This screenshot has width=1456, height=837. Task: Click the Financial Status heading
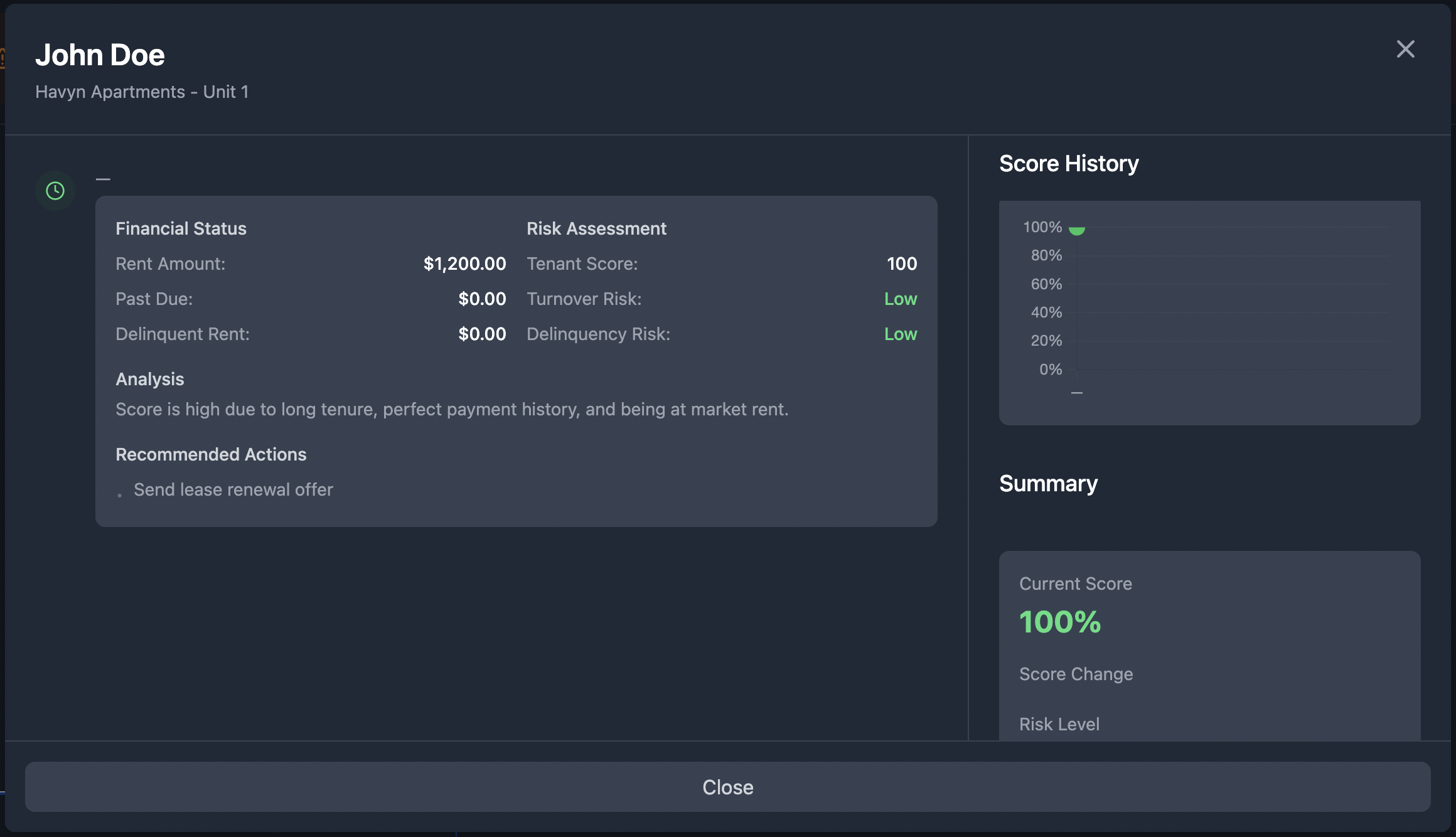(181, 228)
